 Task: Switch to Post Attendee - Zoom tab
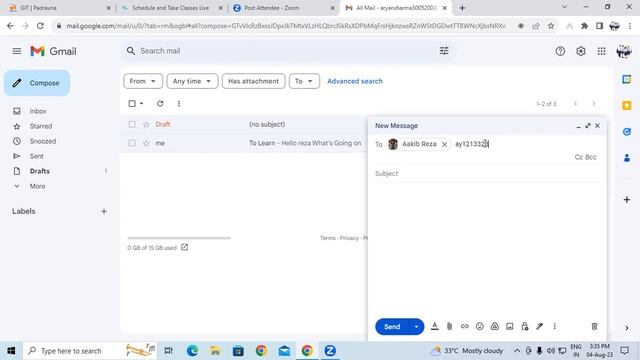click(284, 8)
